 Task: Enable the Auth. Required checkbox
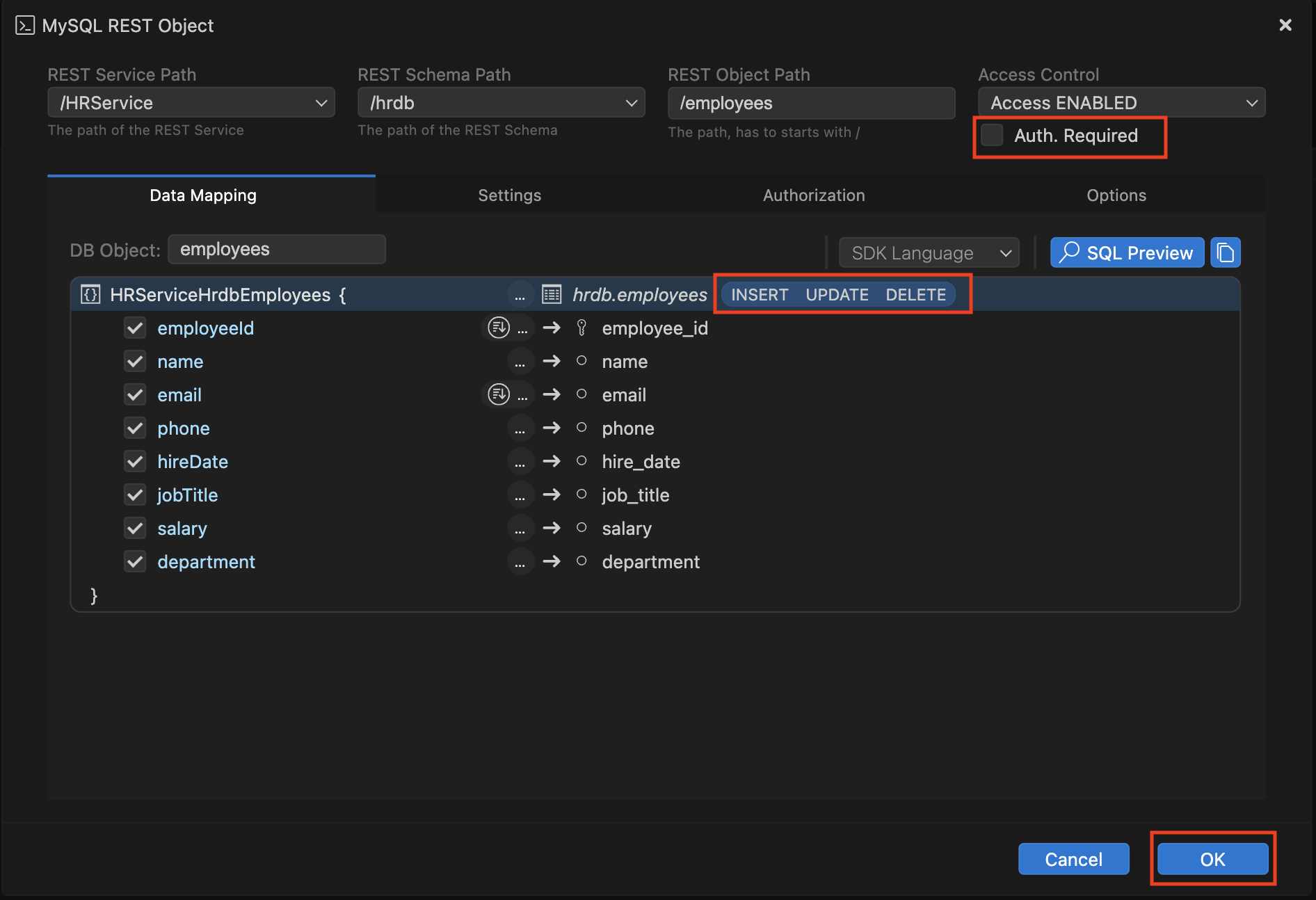tap(992, 135)
